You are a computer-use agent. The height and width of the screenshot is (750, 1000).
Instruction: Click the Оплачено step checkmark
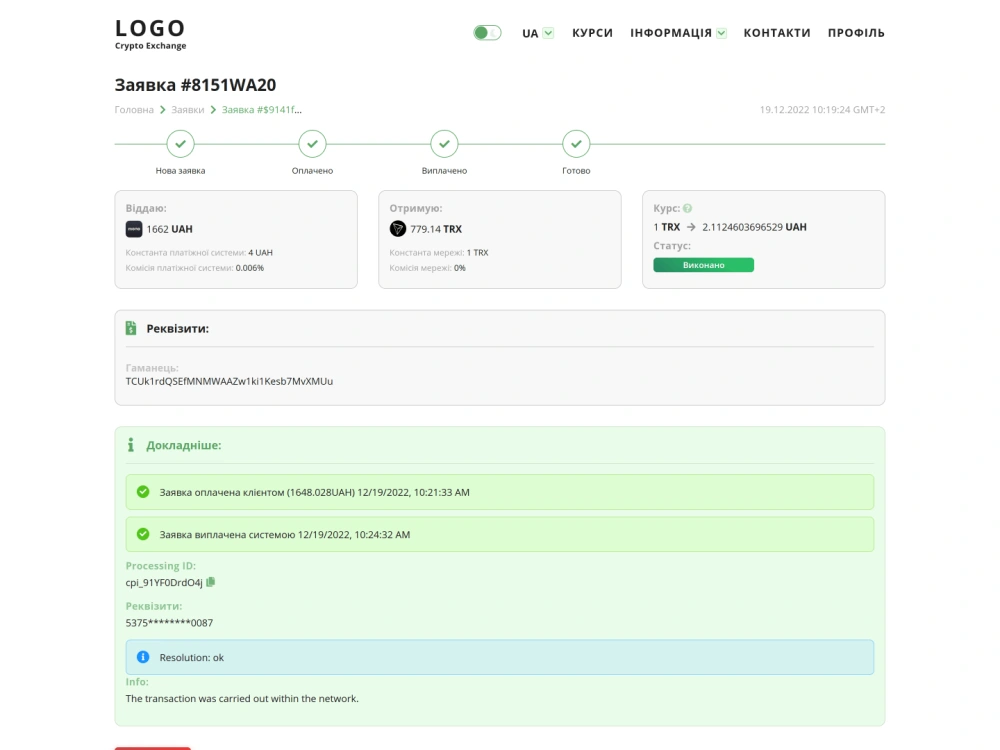(312, 144)
